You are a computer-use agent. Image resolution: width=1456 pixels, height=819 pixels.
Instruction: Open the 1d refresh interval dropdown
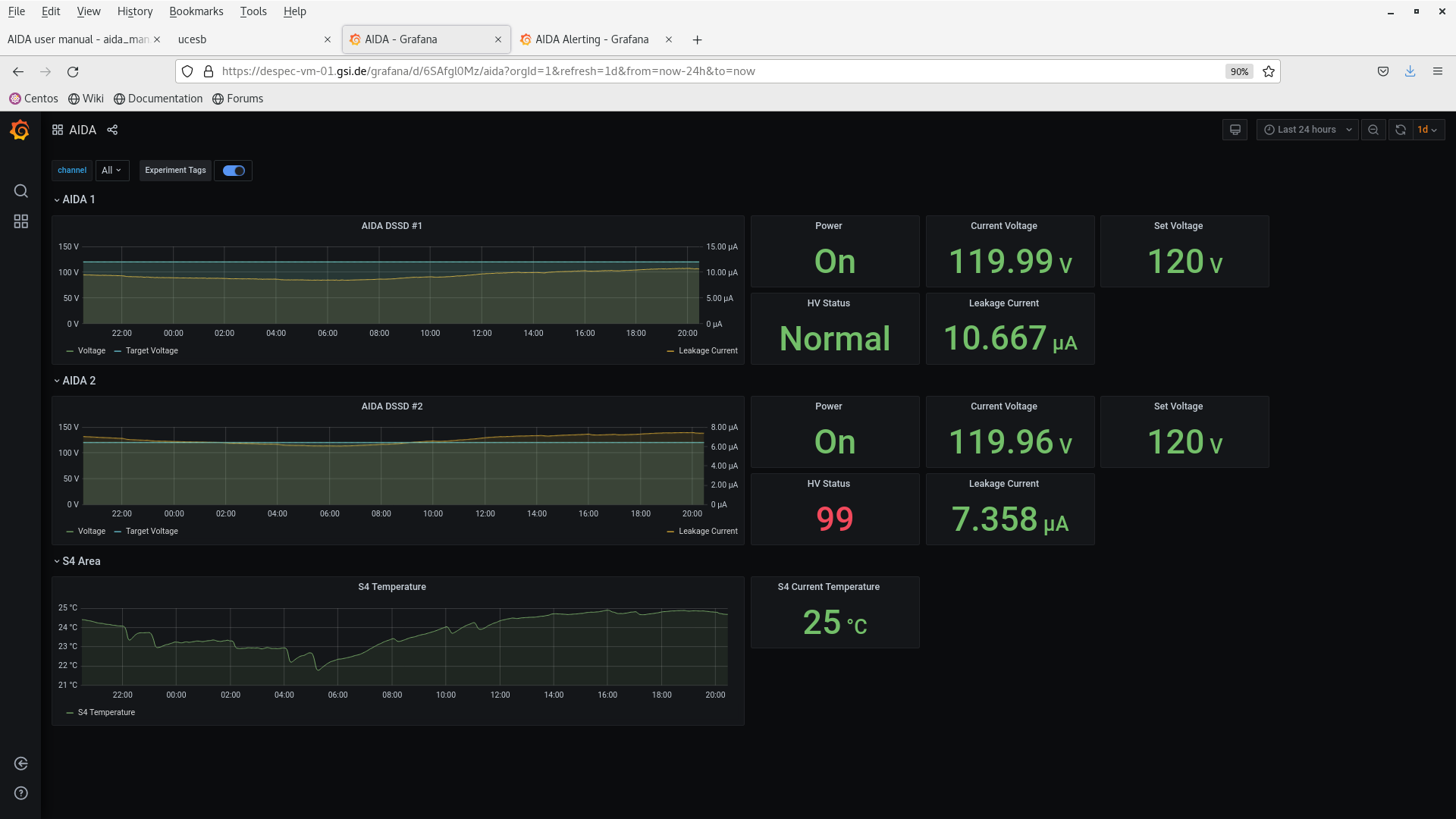click(x=1428, y=130)
